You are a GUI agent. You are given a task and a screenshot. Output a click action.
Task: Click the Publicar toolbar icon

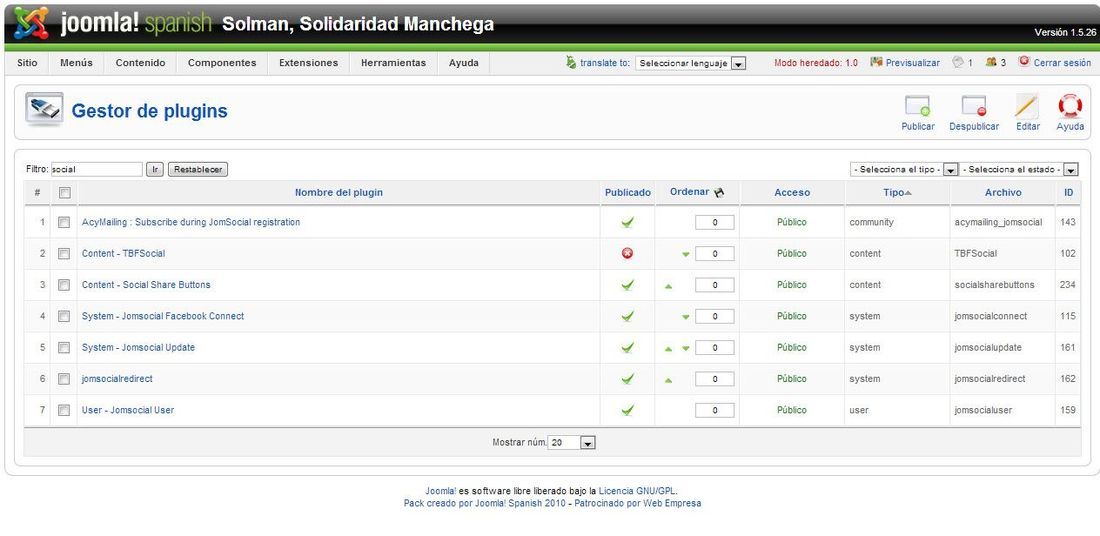point(918,107)
